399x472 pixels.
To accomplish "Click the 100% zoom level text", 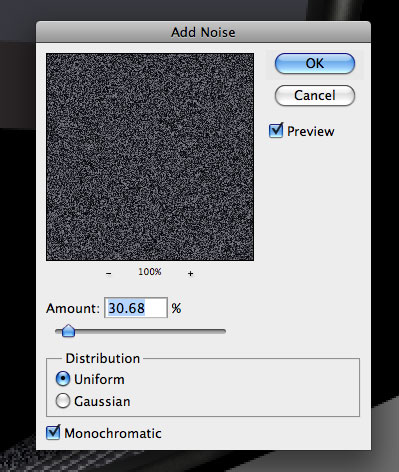I will (150, 272).
